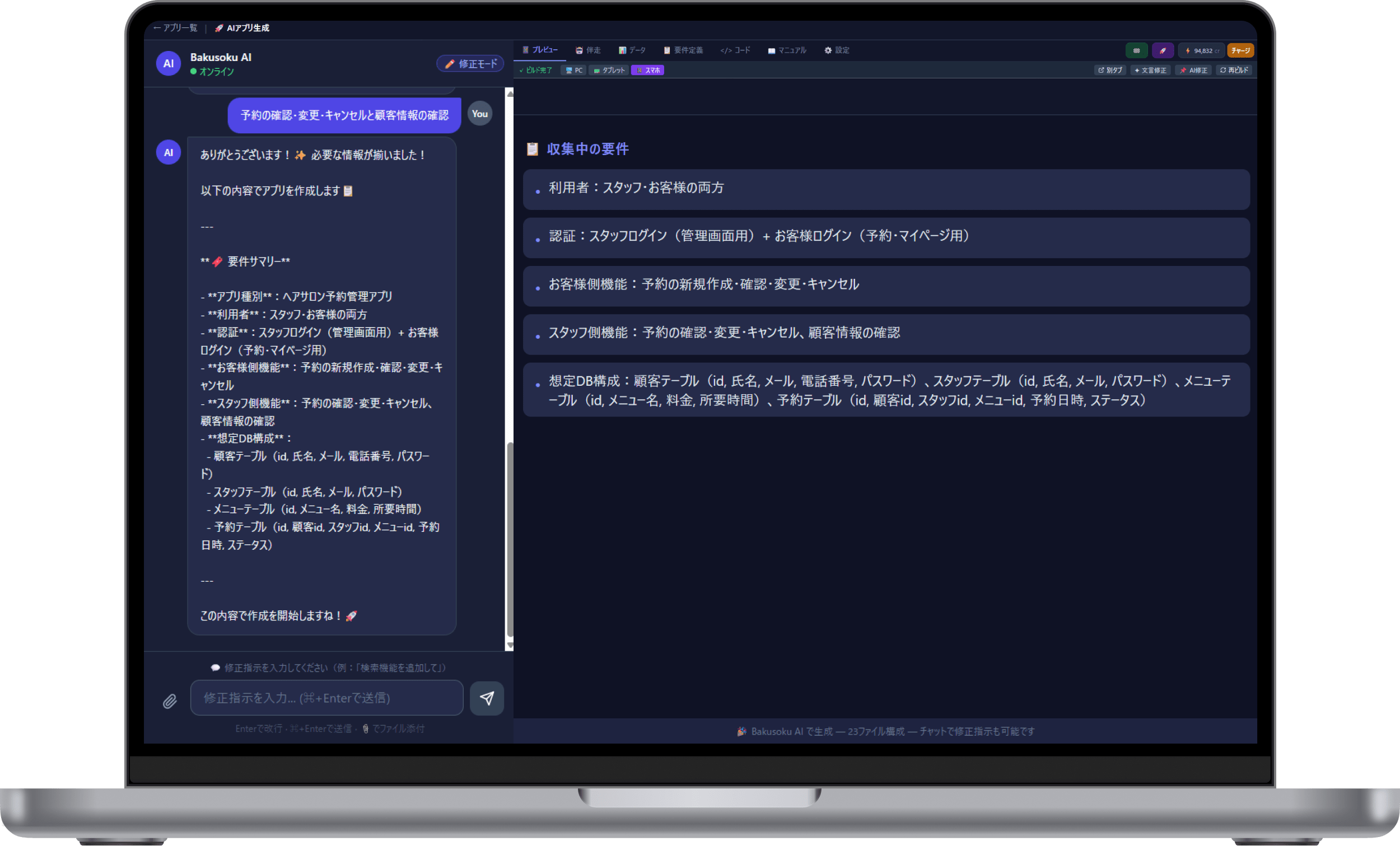Switch to the 伴走 tab
Viewport: 1400px width, 846px height.
point(587,50)
